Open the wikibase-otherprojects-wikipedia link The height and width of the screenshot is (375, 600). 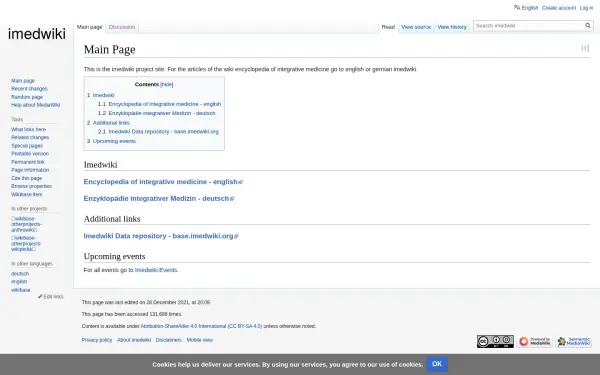point(26,243)
